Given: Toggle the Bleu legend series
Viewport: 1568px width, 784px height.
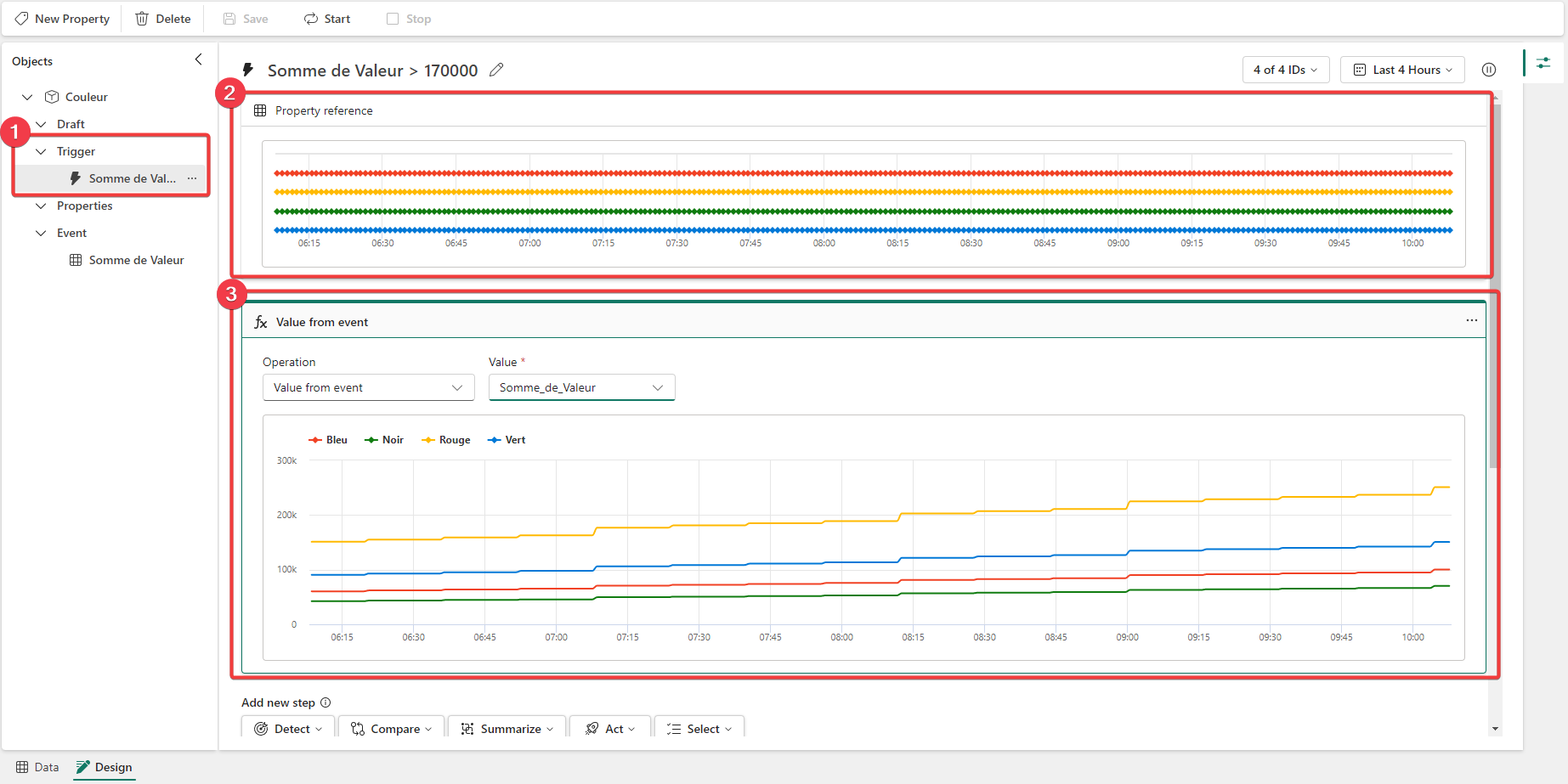Looking at the screenshot, I should 328,440.
